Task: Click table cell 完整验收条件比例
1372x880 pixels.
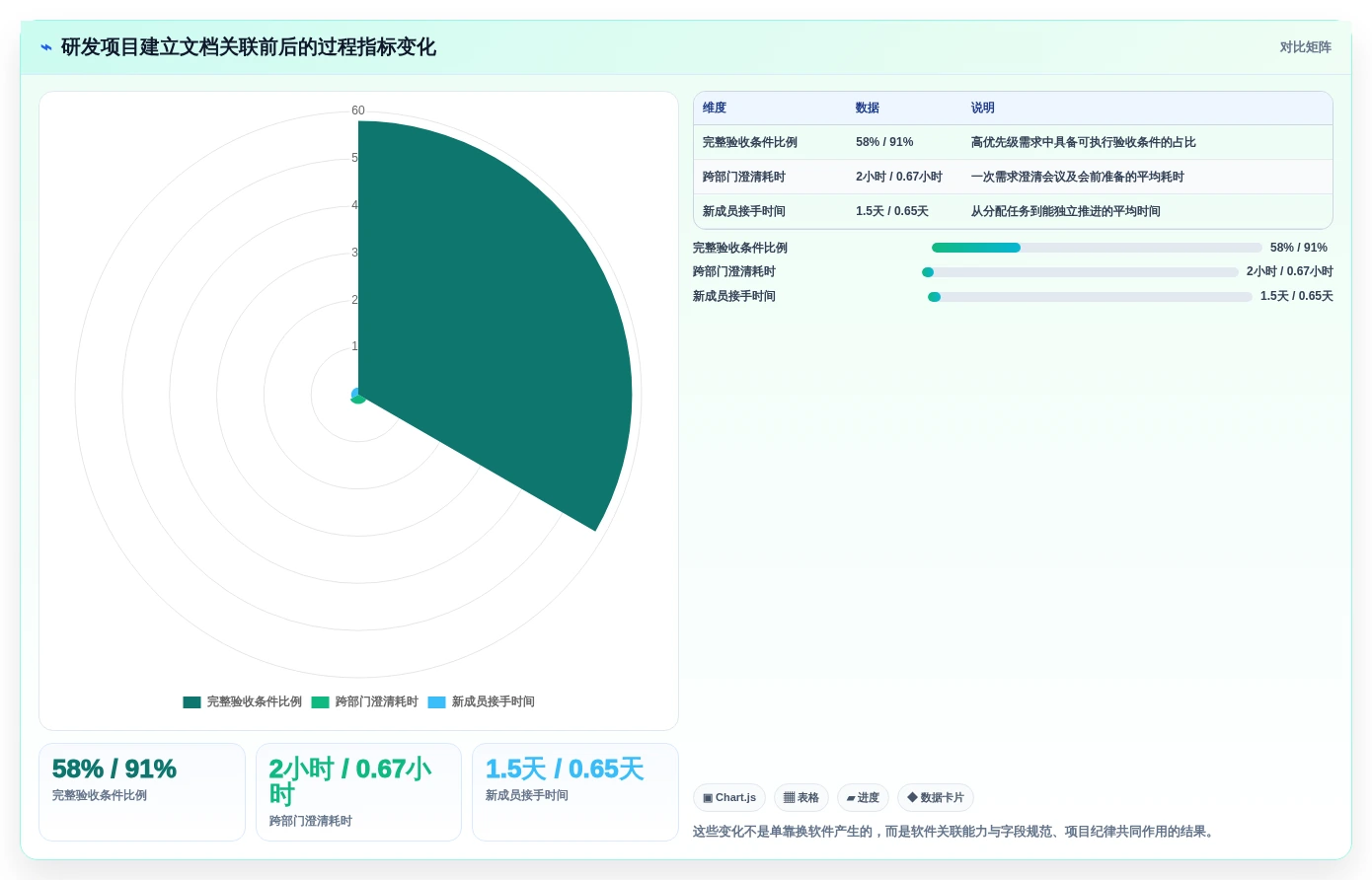Action: coord(750,143)
